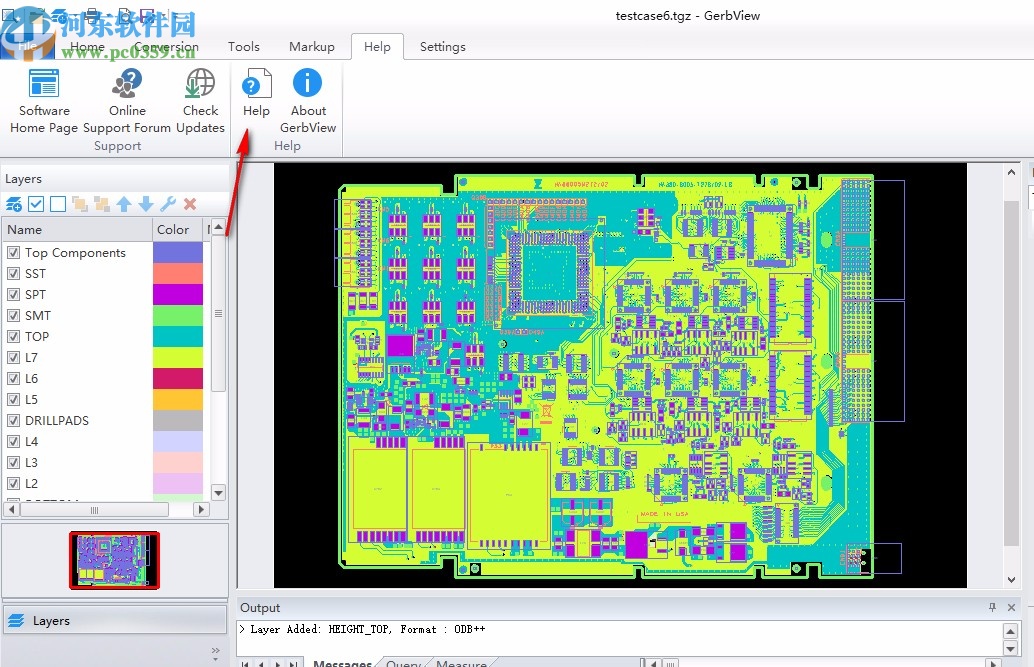Click the Check Updates icon
Image resolution: width=1034 pixels, height=667 pixels.
(200, 100)
